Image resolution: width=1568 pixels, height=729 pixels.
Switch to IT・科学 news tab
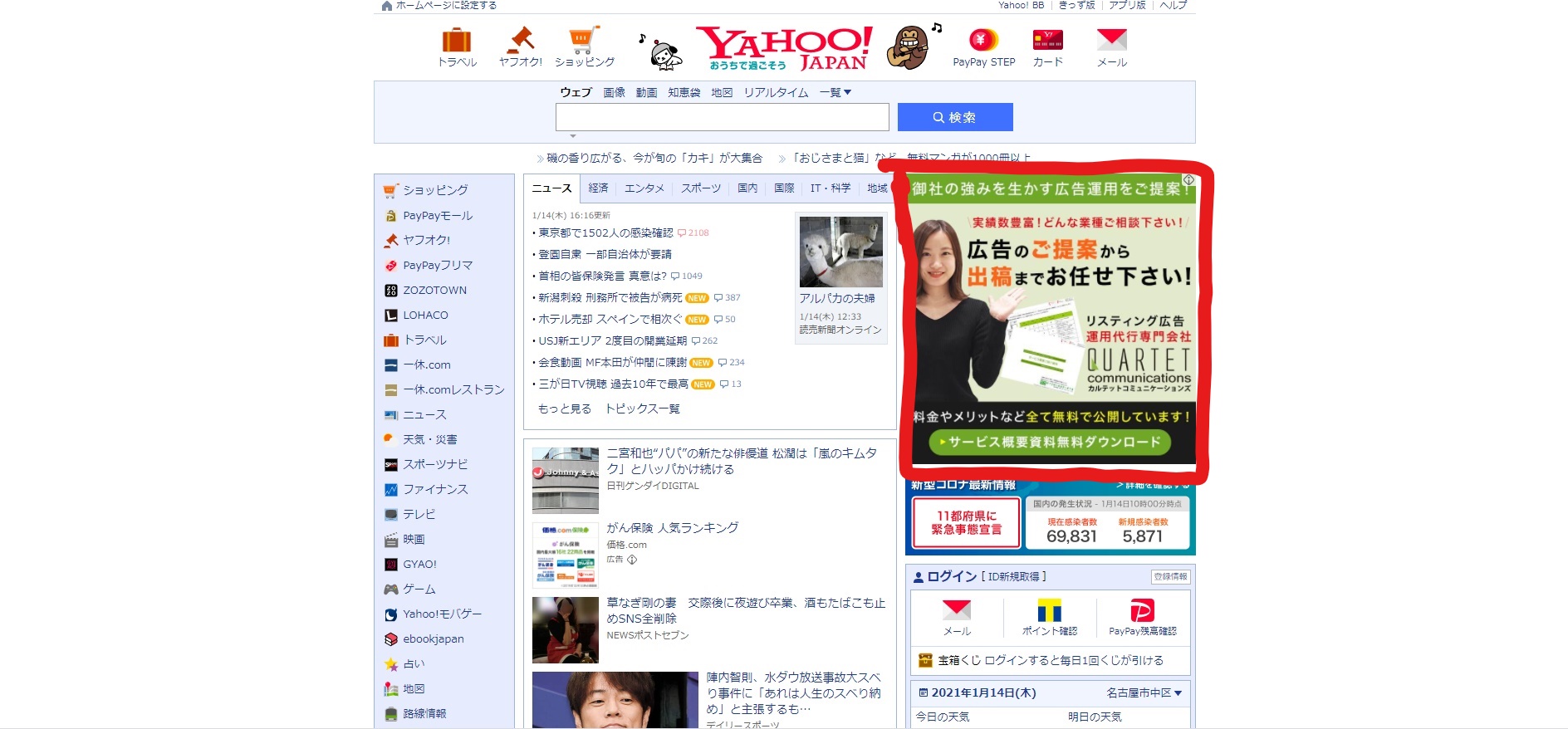click(831, 188)
